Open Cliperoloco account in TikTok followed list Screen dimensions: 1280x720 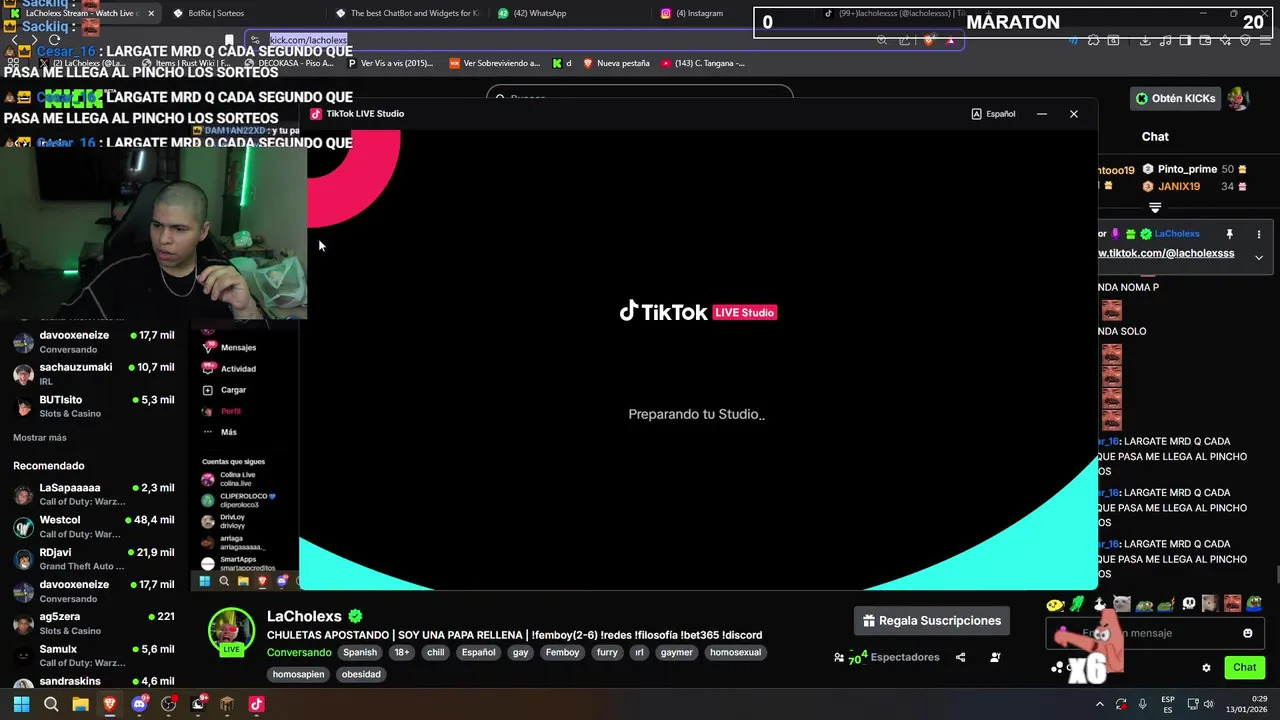(x=238, y=500)
